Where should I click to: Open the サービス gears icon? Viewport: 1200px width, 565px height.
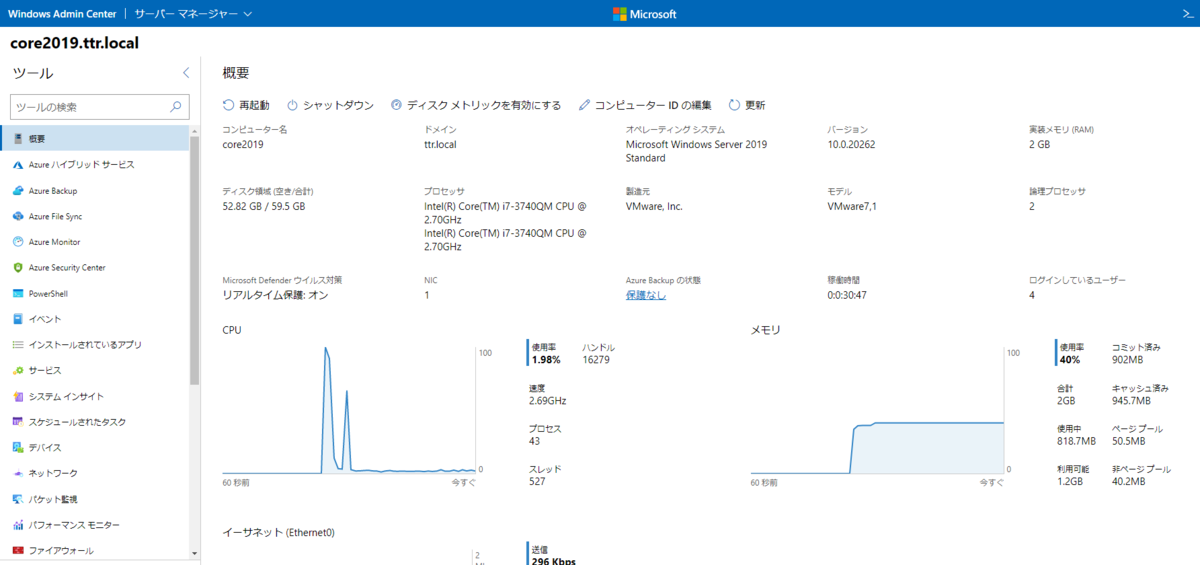click(18, 371)
